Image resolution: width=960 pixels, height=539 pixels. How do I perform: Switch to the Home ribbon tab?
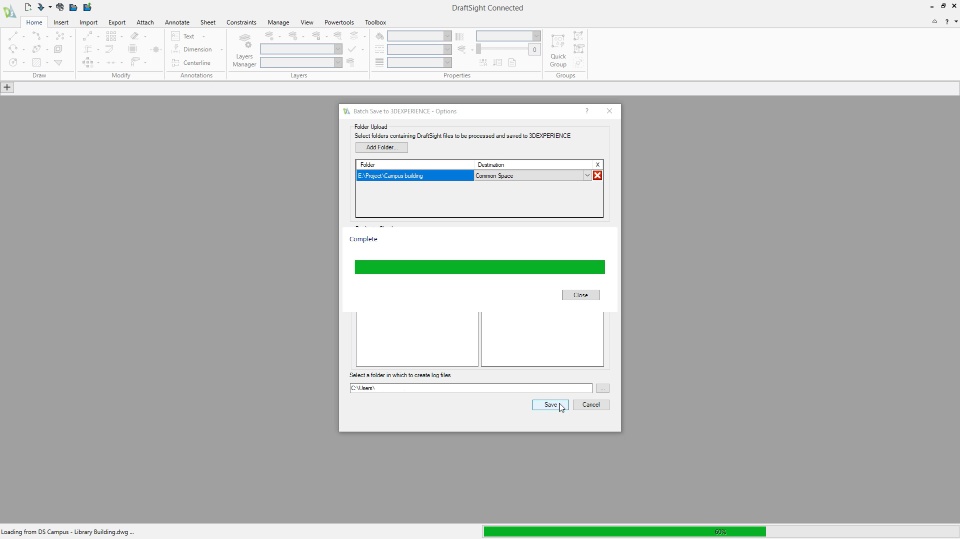34,22
